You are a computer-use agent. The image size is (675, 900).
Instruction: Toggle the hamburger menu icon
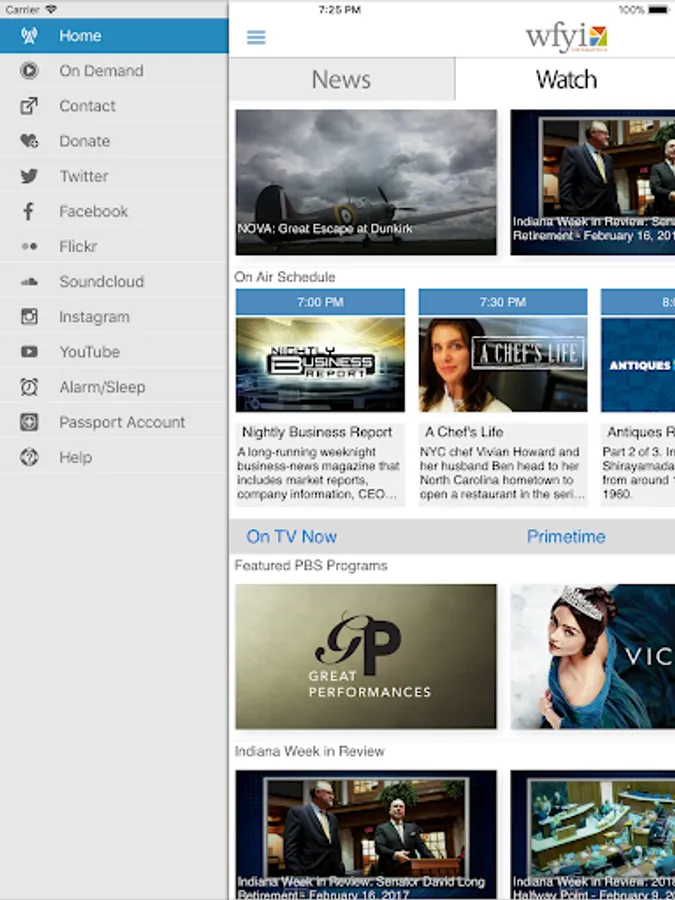256,38
